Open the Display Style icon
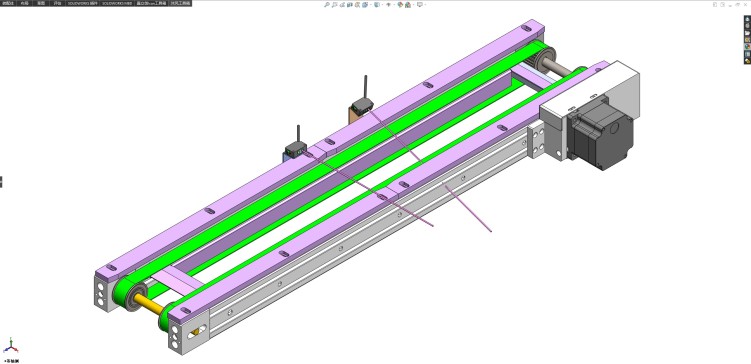This screenshot has height=364, width=751. click(376, 5)
